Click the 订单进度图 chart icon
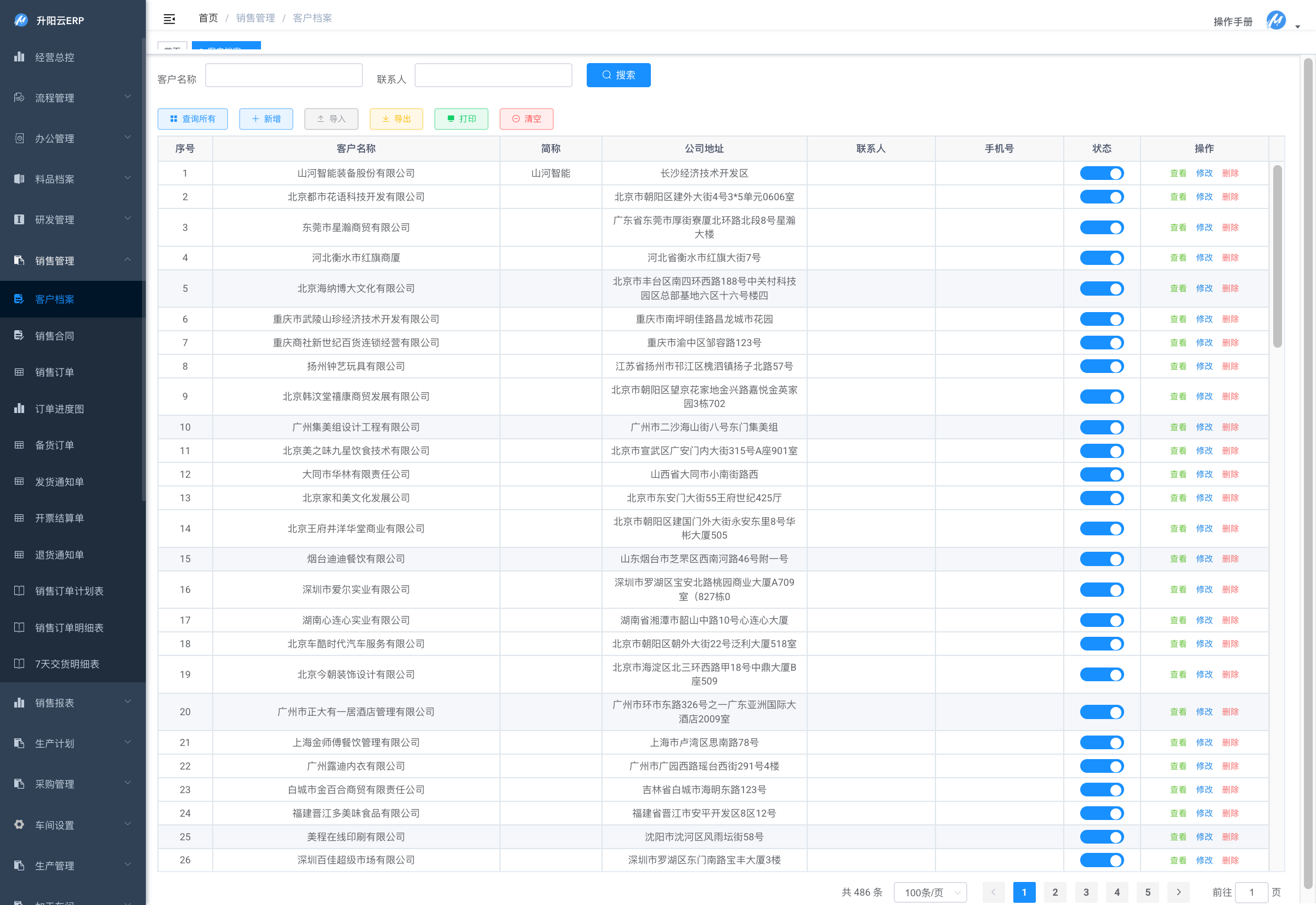 pyautogui.click(x=19, y=408)
